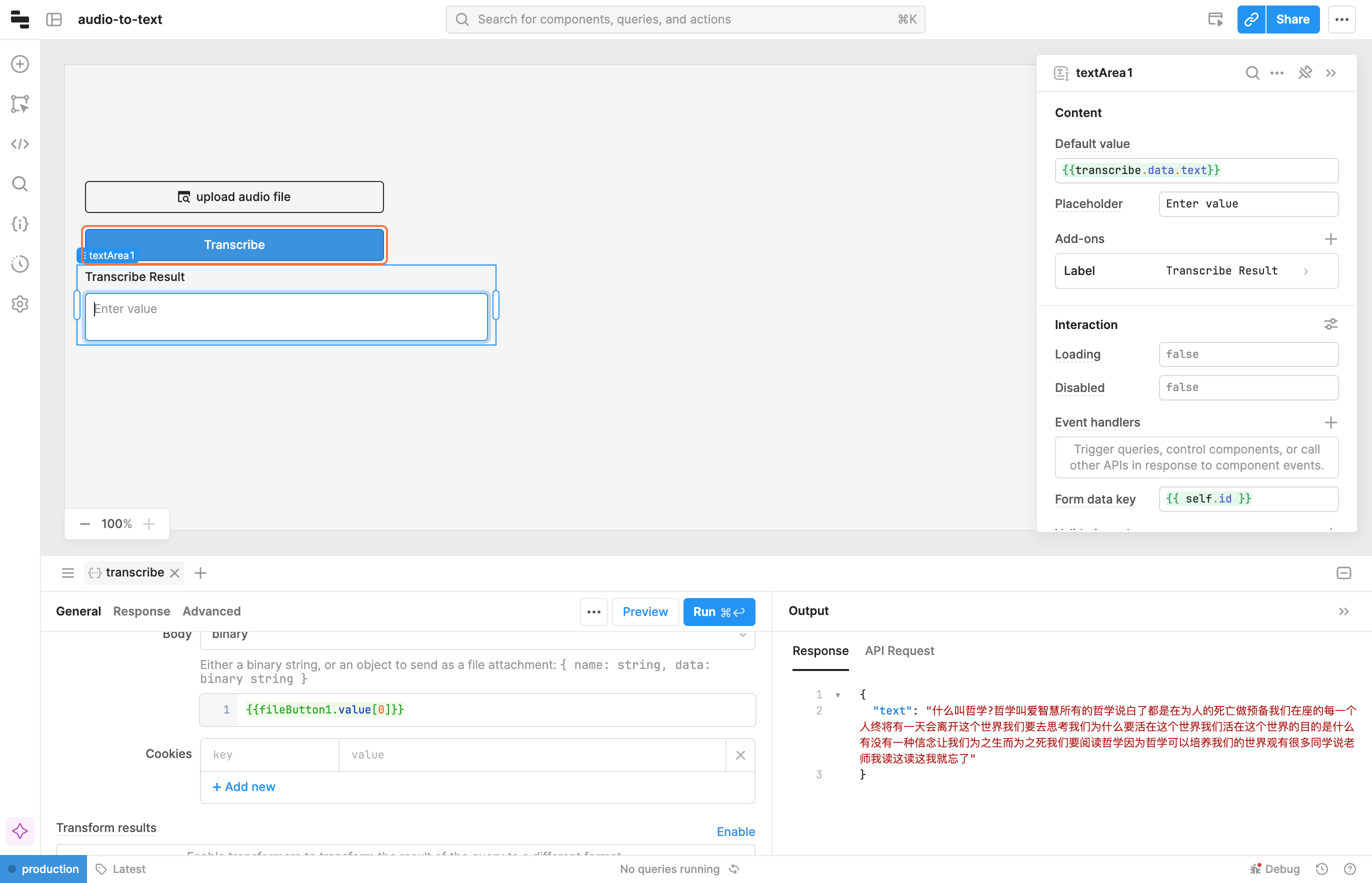1372x883 pixels.
Task: Switch to the API Request tab
Action: (x=899, y=651)
